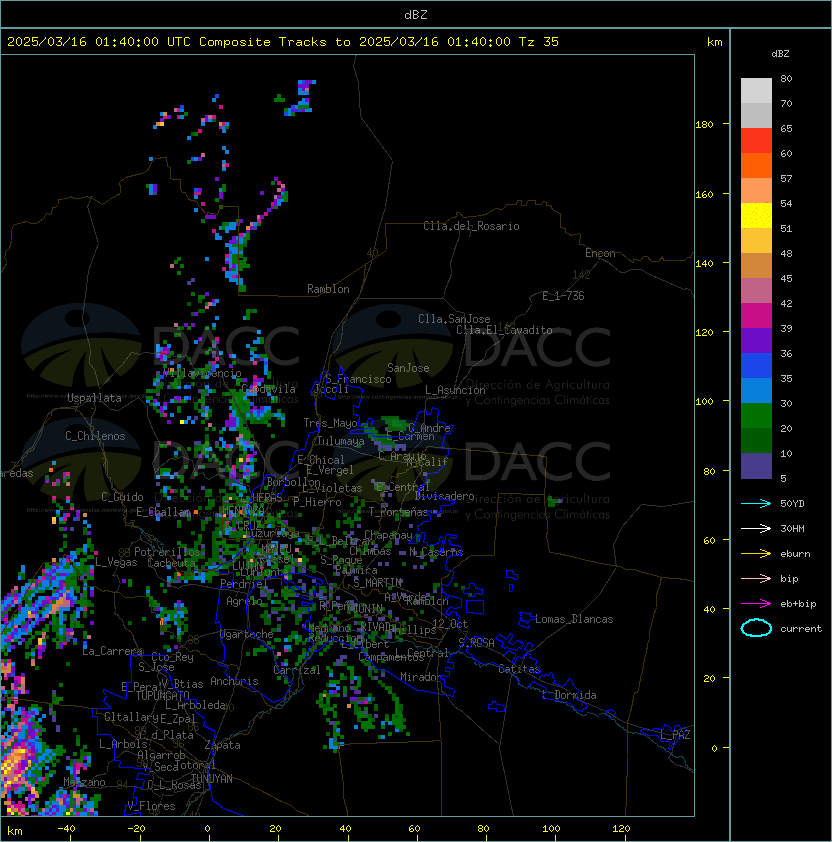Click the 'C_Guido' map label
The height and width of the screenshot is (842, 832).
122,497
